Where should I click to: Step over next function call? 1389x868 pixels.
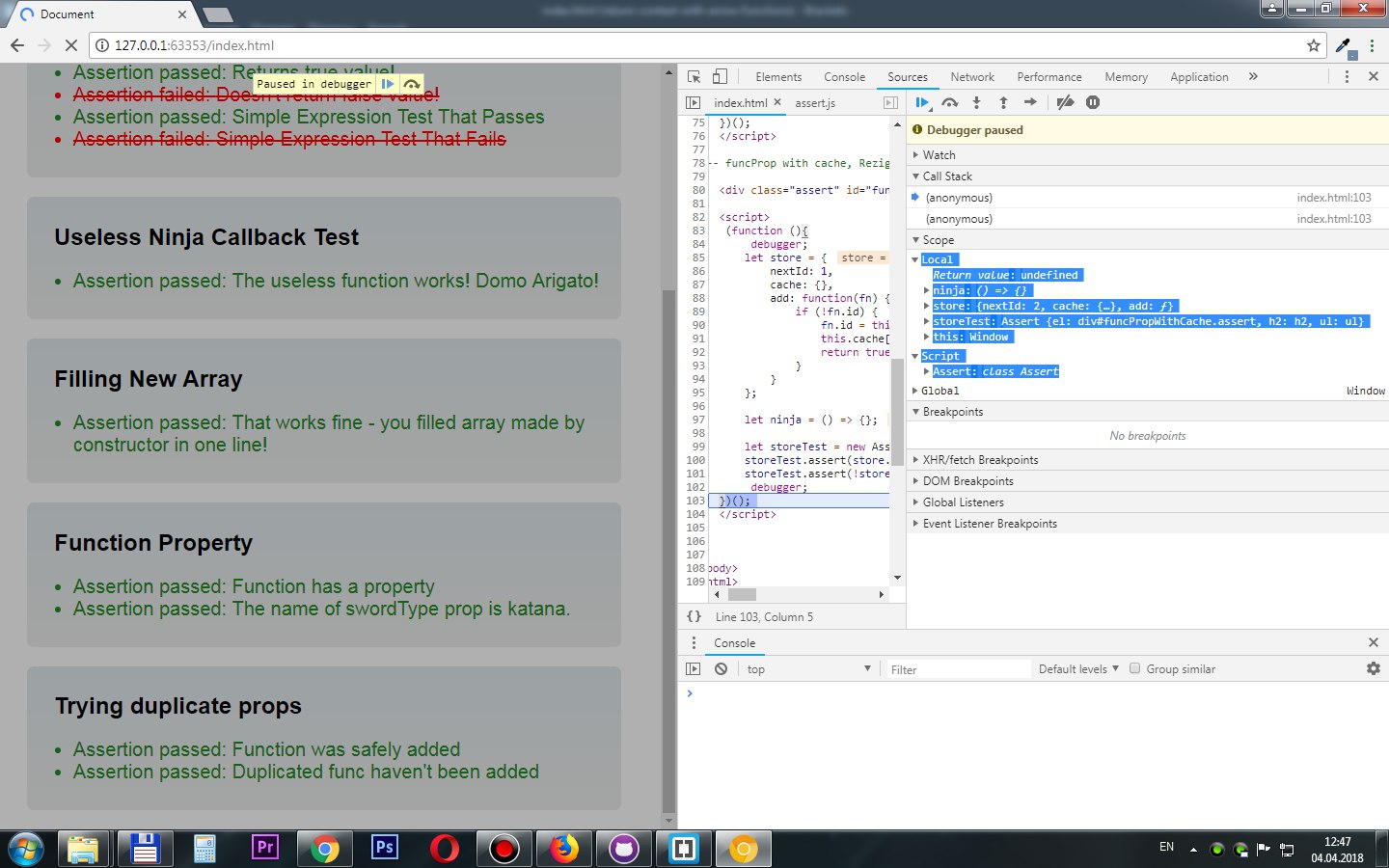point(950,102)
